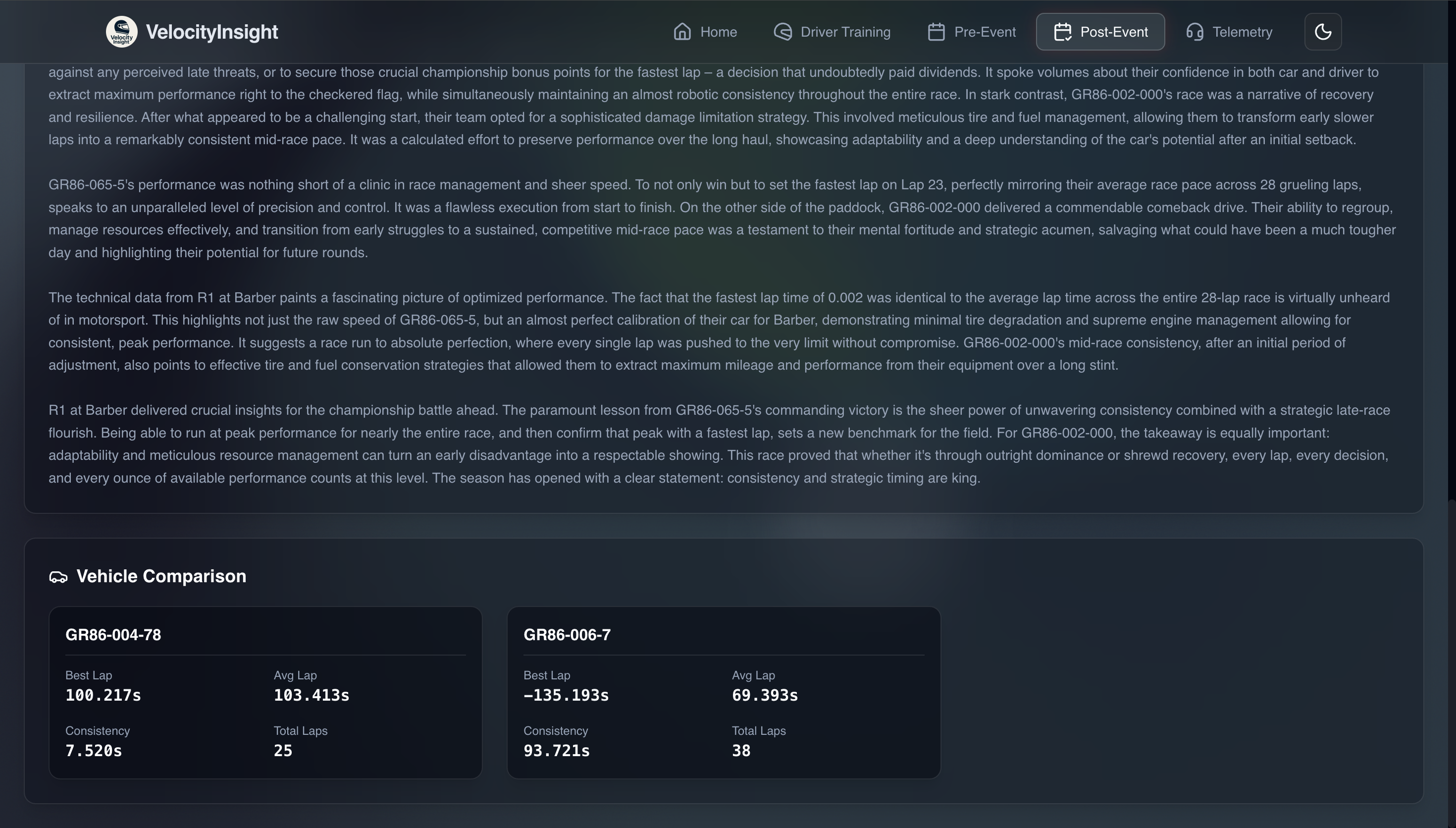Screen dimensions: 1456x828
Task: Select the GR86-004-78 vehicle card
Action: point(265,692)
